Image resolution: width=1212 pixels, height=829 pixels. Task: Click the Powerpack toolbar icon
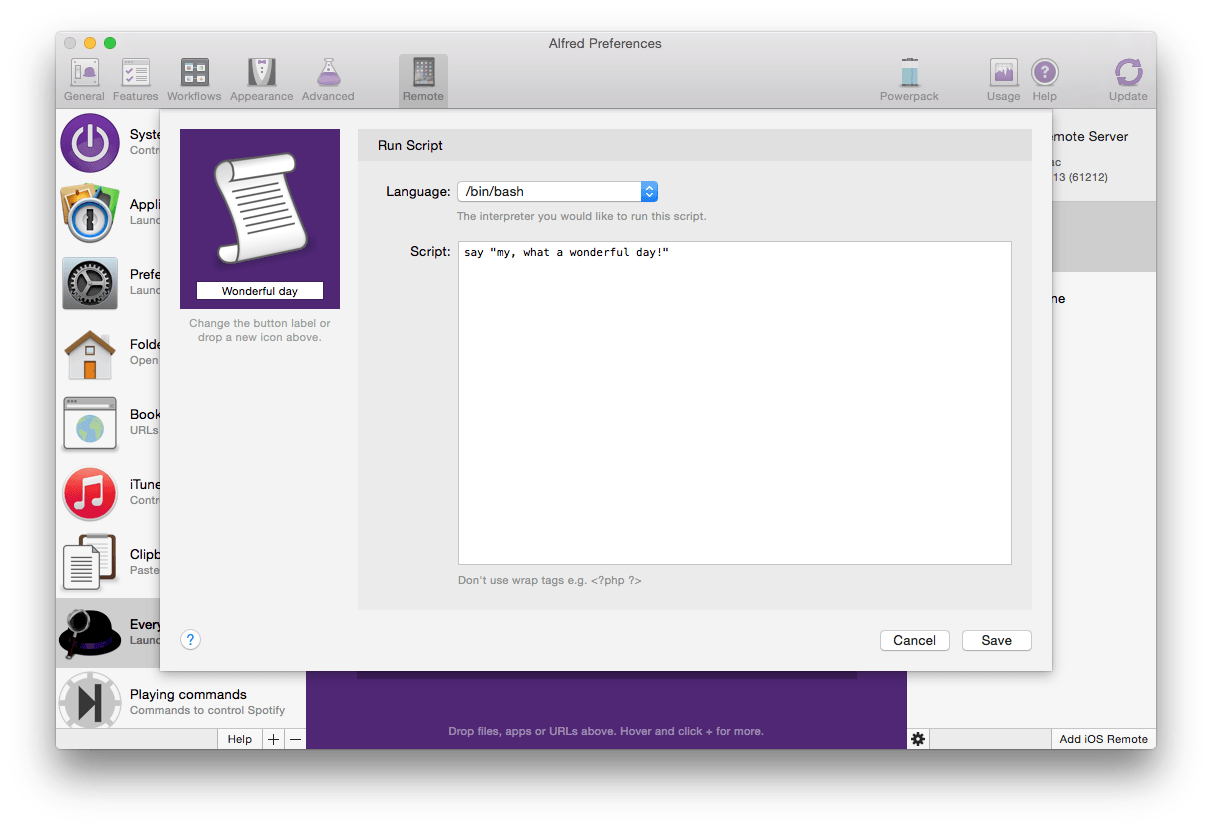click(909, 75)
